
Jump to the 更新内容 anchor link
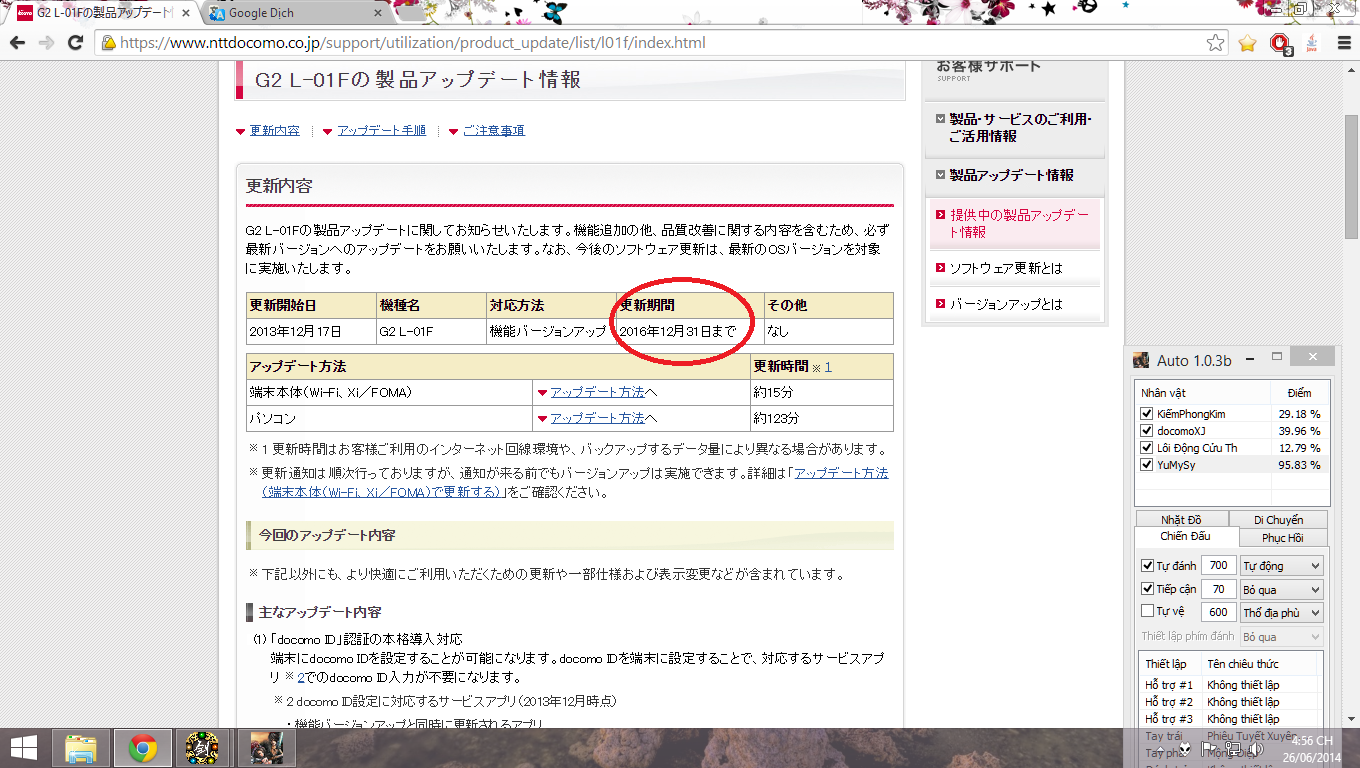pos(275,131)
